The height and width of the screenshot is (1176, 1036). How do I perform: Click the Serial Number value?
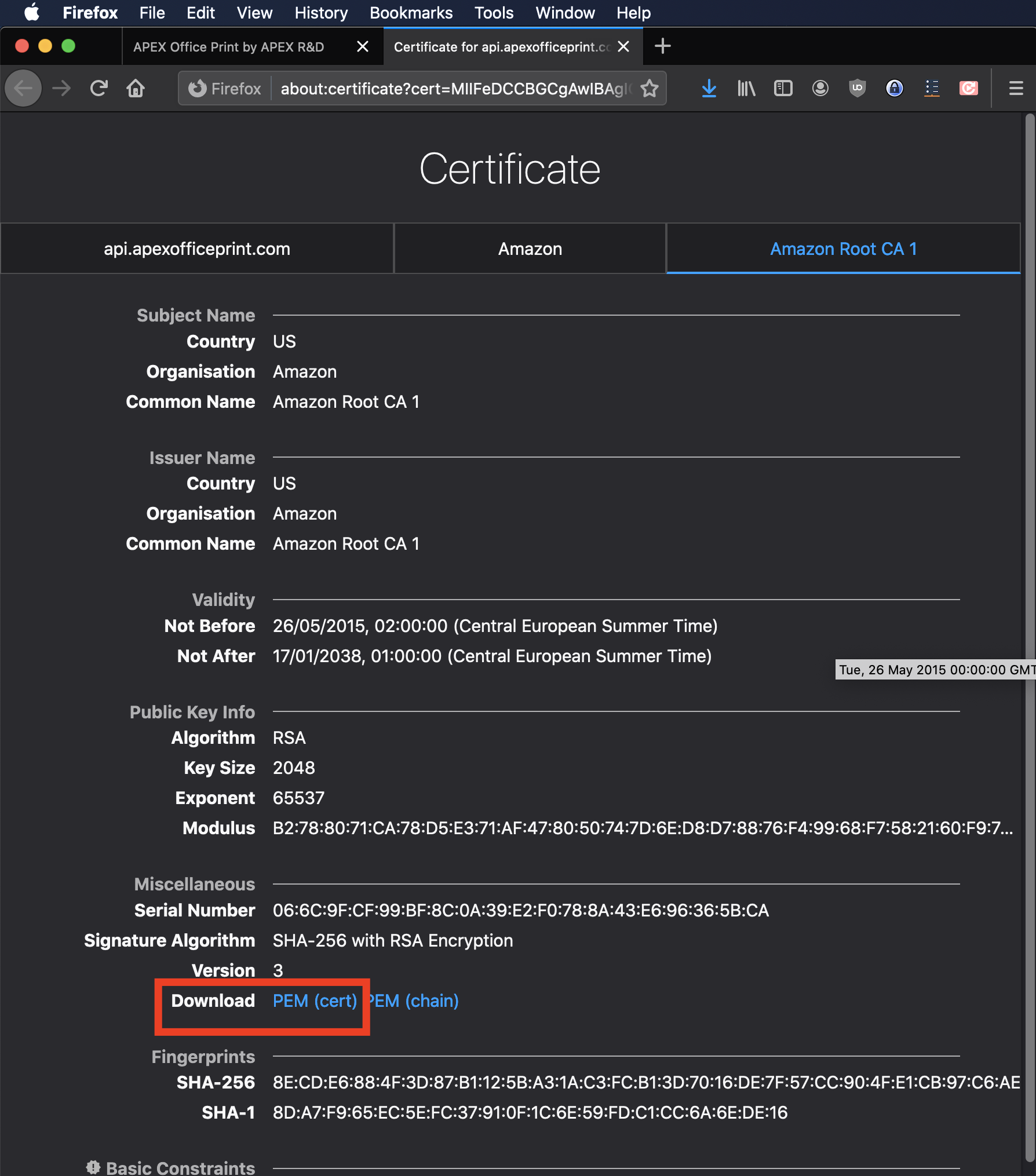(521, 910)
